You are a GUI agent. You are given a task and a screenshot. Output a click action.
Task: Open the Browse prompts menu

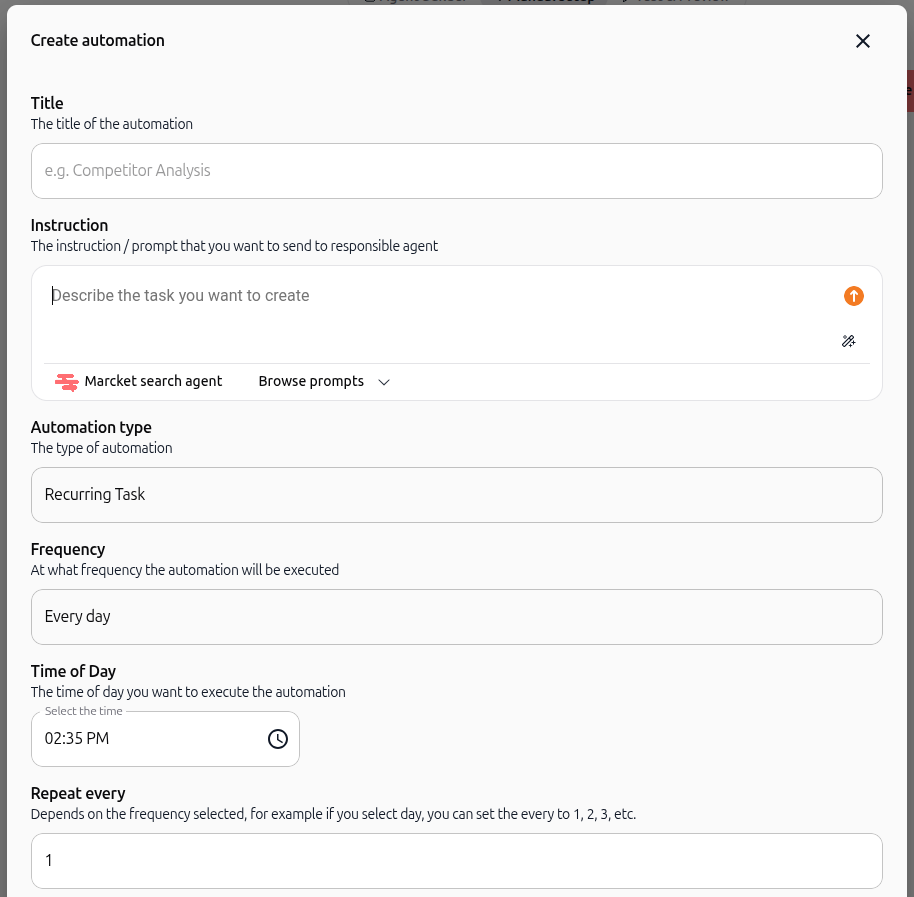324,382
